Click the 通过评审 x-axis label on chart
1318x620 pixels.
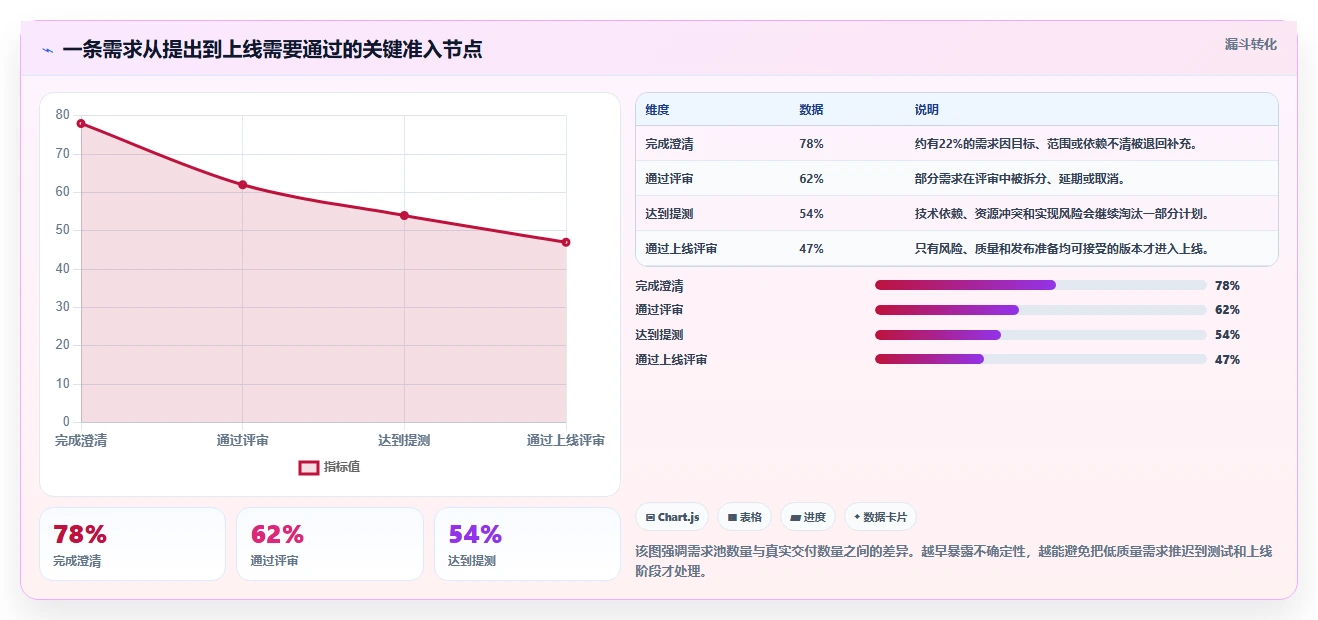tap(242, 441)
